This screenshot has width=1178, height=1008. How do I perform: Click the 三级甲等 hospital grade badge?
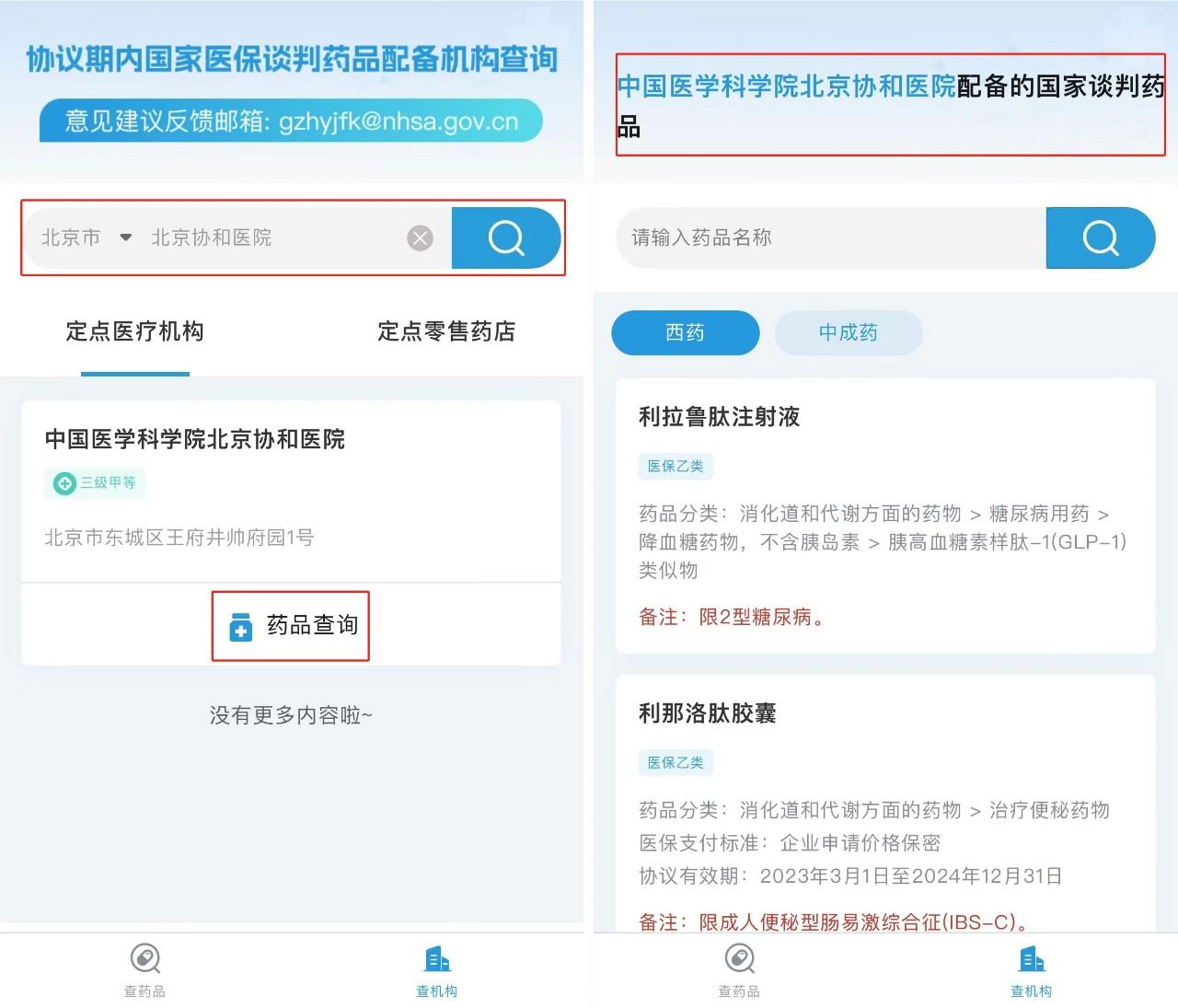click(96, 482)
